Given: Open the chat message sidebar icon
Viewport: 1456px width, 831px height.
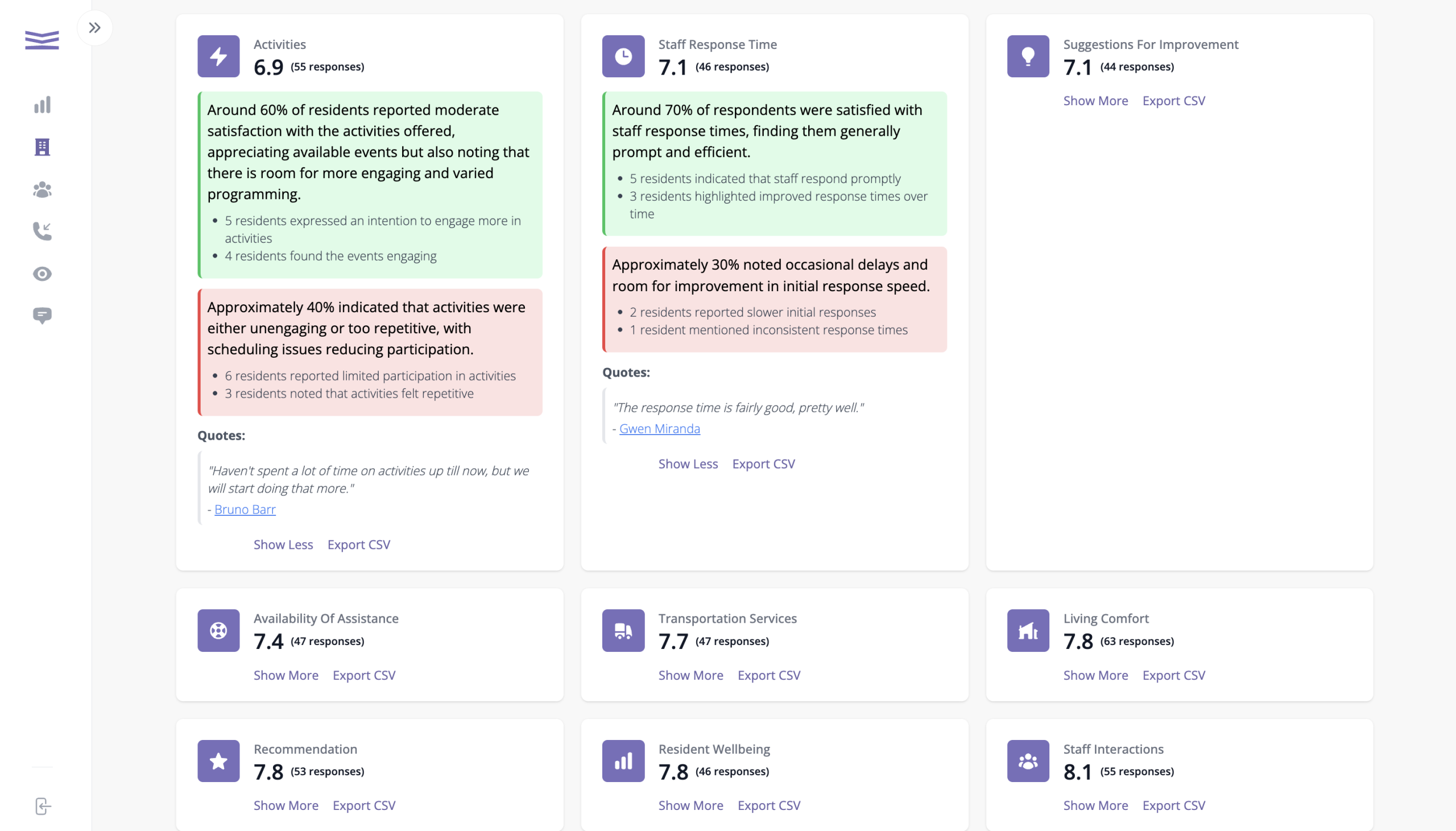Looking at the screenshot, I should pos(42,316).
